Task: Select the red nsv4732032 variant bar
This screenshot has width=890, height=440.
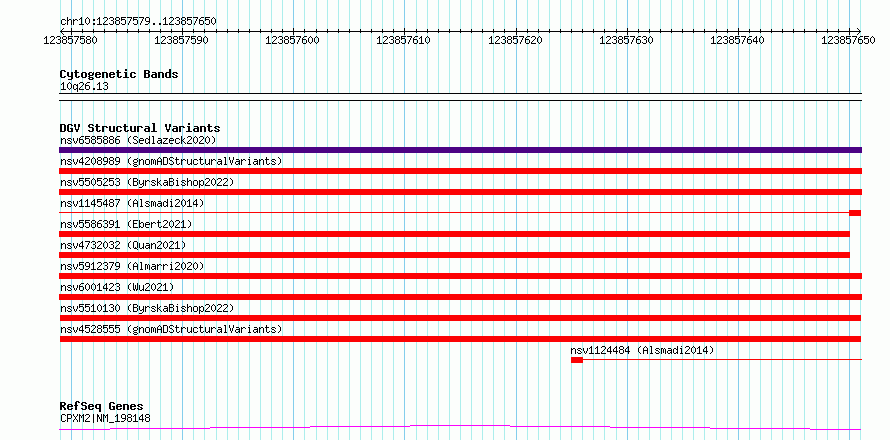Action: tap(455, 255)
